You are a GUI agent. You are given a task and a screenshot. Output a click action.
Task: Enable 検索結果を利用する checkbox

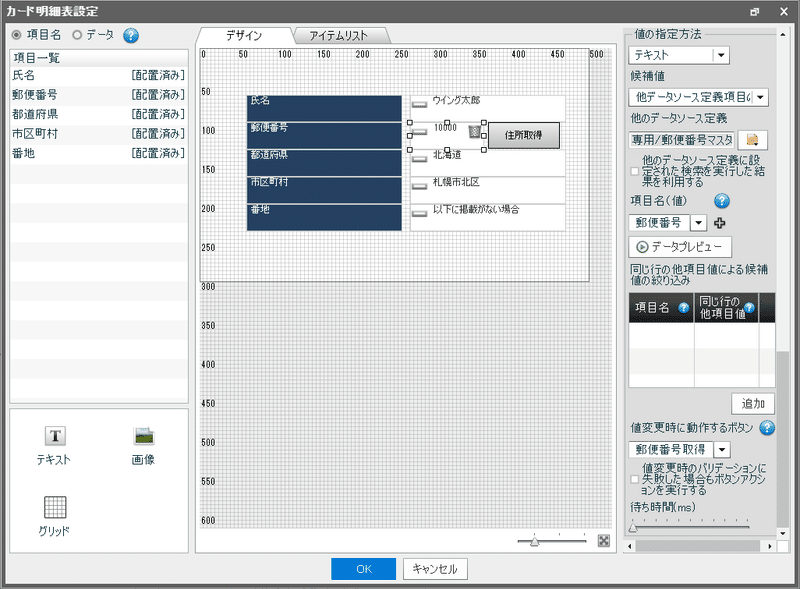pyautogui.click(x=633, y=169)
